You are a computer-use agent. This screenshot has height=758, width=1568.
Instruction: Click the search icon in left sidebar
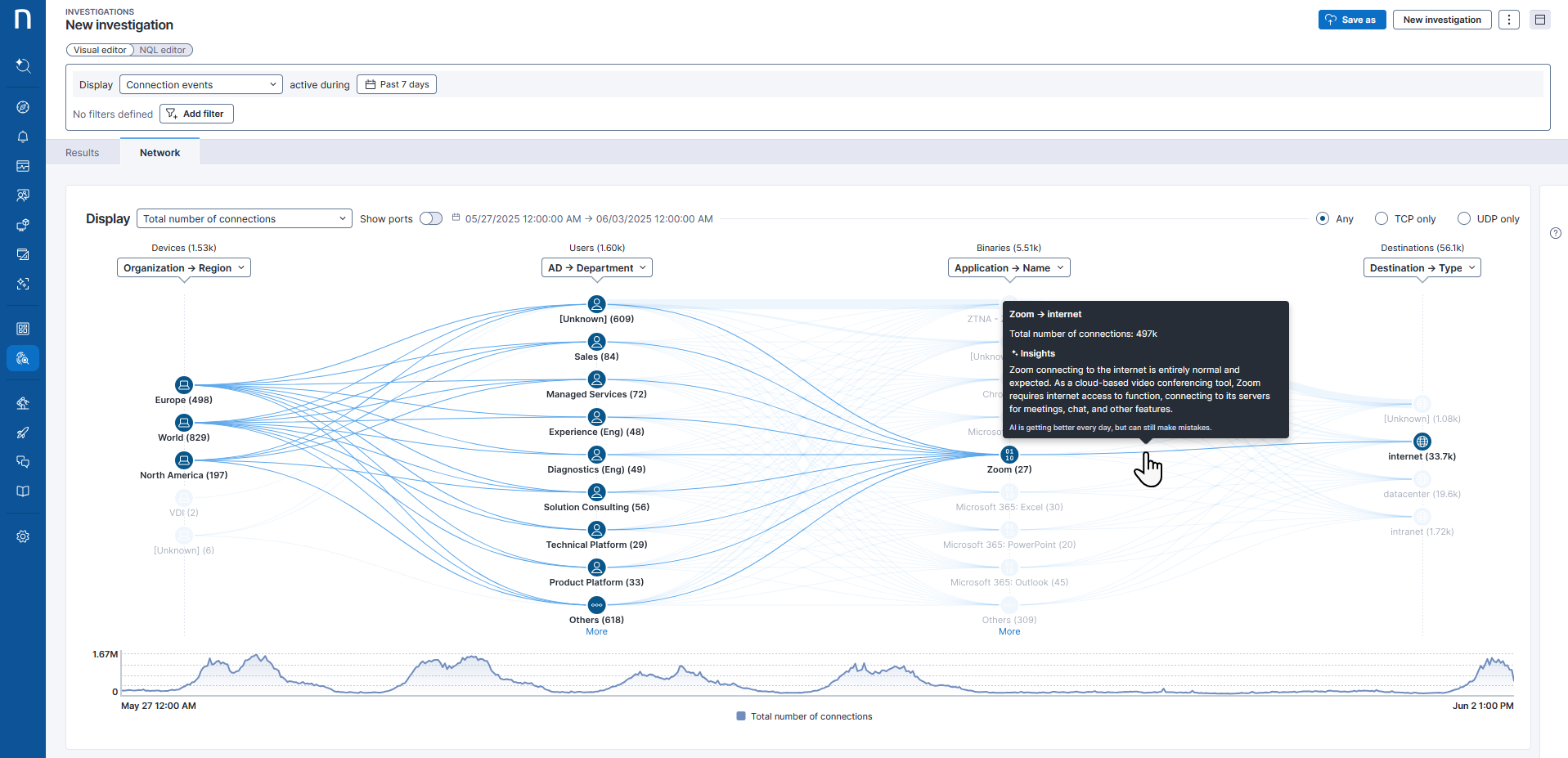tap(23, 65)
